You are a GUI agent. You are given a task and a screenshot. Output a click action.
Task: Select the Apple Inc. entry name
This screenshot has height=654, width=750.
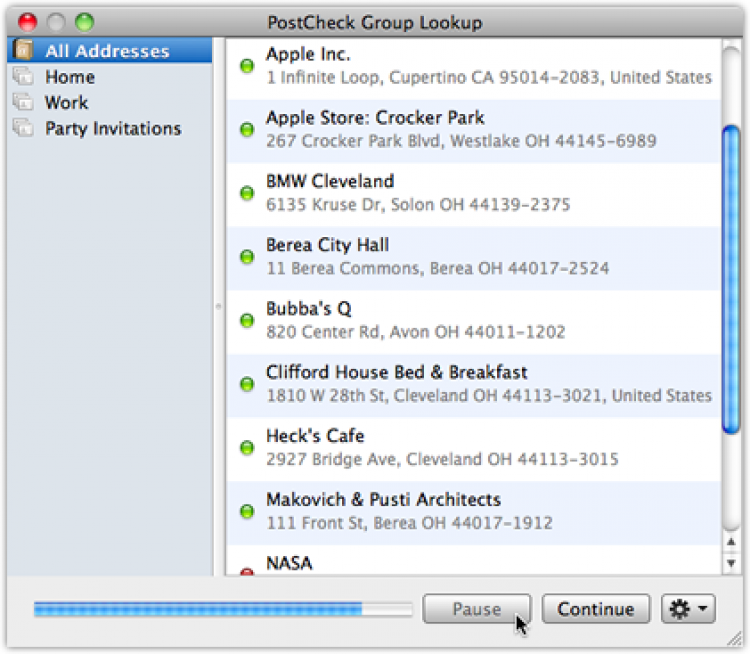click(x=308, y=54)
